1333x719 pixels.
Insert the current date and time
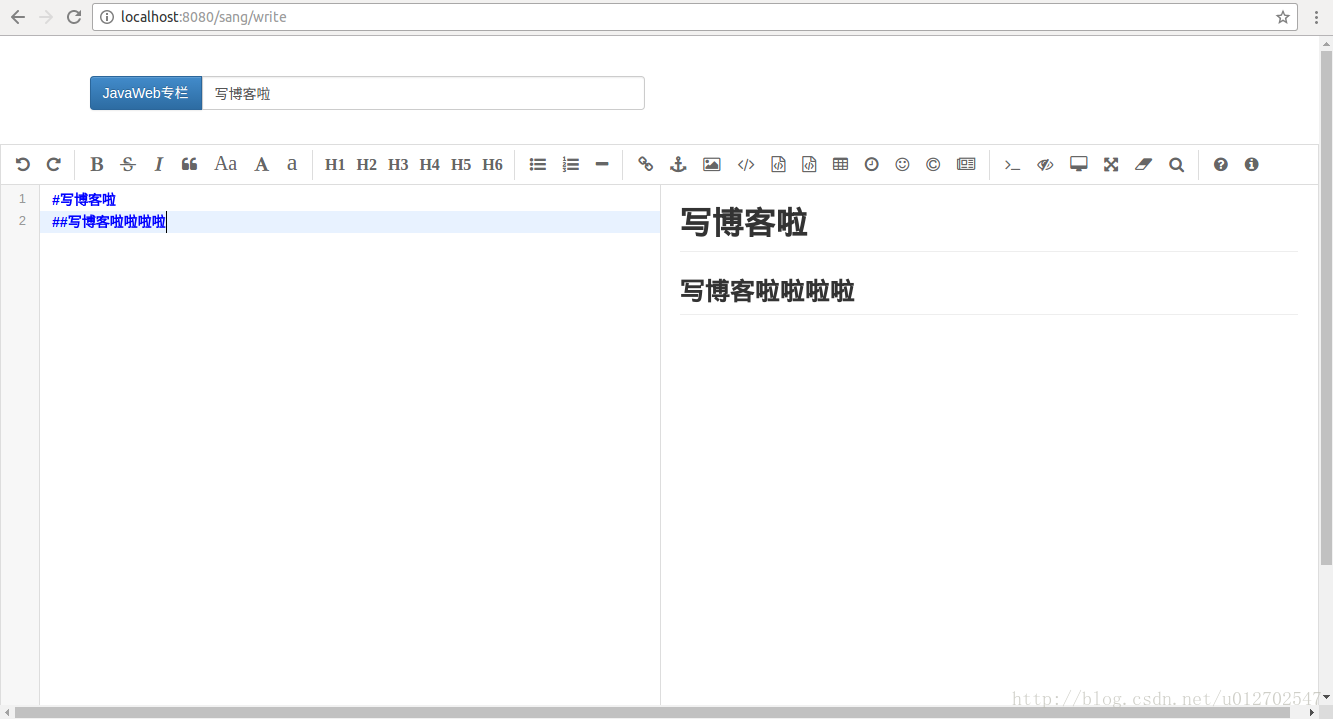[x=872, y=164]
